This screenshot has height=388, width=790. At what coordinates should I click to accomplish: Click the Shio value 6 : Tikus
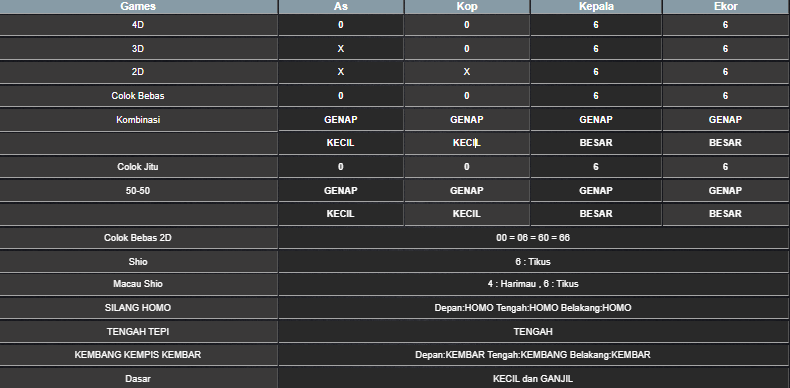533,262
